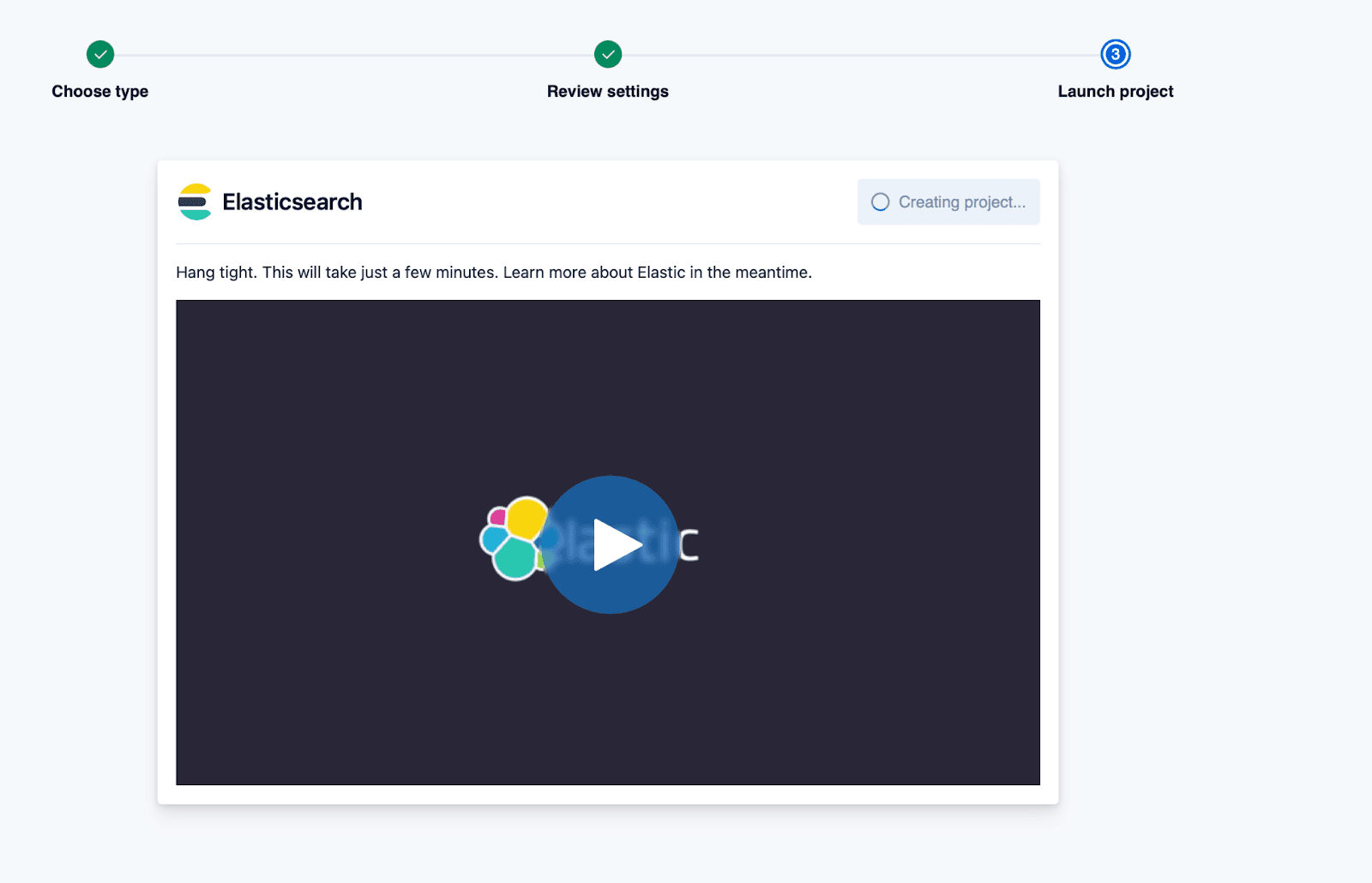Select the Choose type step label
The height and width of the screenshot is (883, 1372).
tap(100, 91)
